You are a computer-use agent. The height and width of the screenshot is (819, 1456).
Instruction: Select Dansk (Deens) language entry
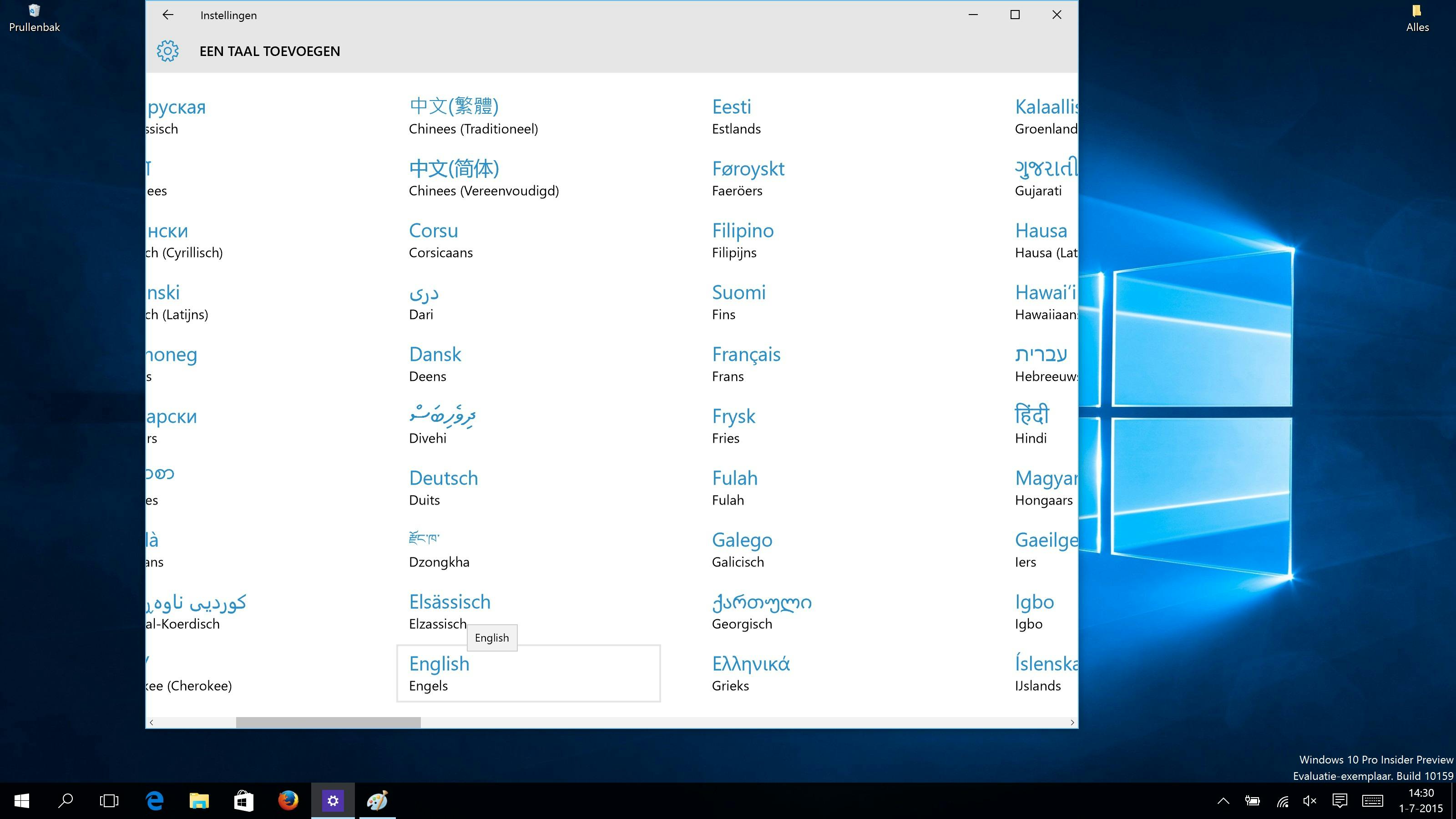(x=435, y=364)
